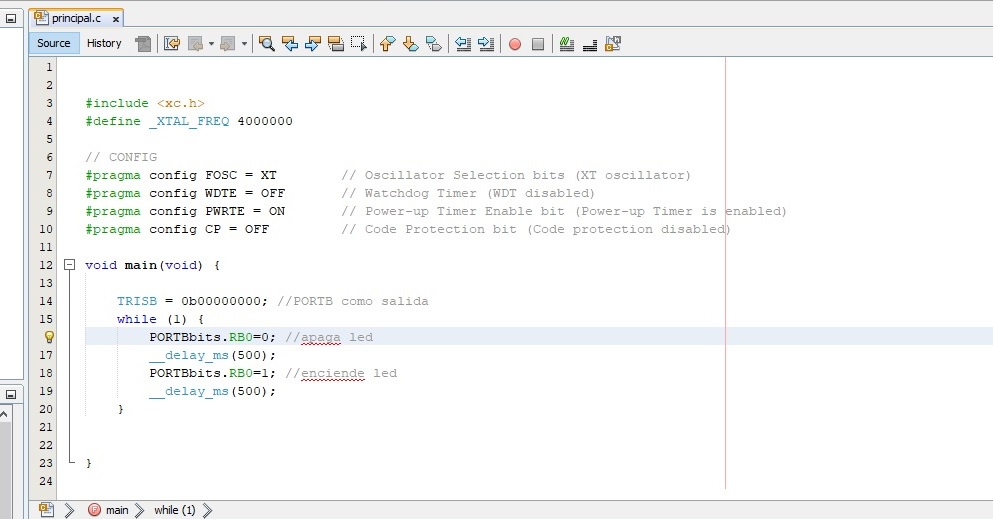Click the CP = OFF config line
Viewport: 993px width, 519px height.
click(x=177, y=229)
